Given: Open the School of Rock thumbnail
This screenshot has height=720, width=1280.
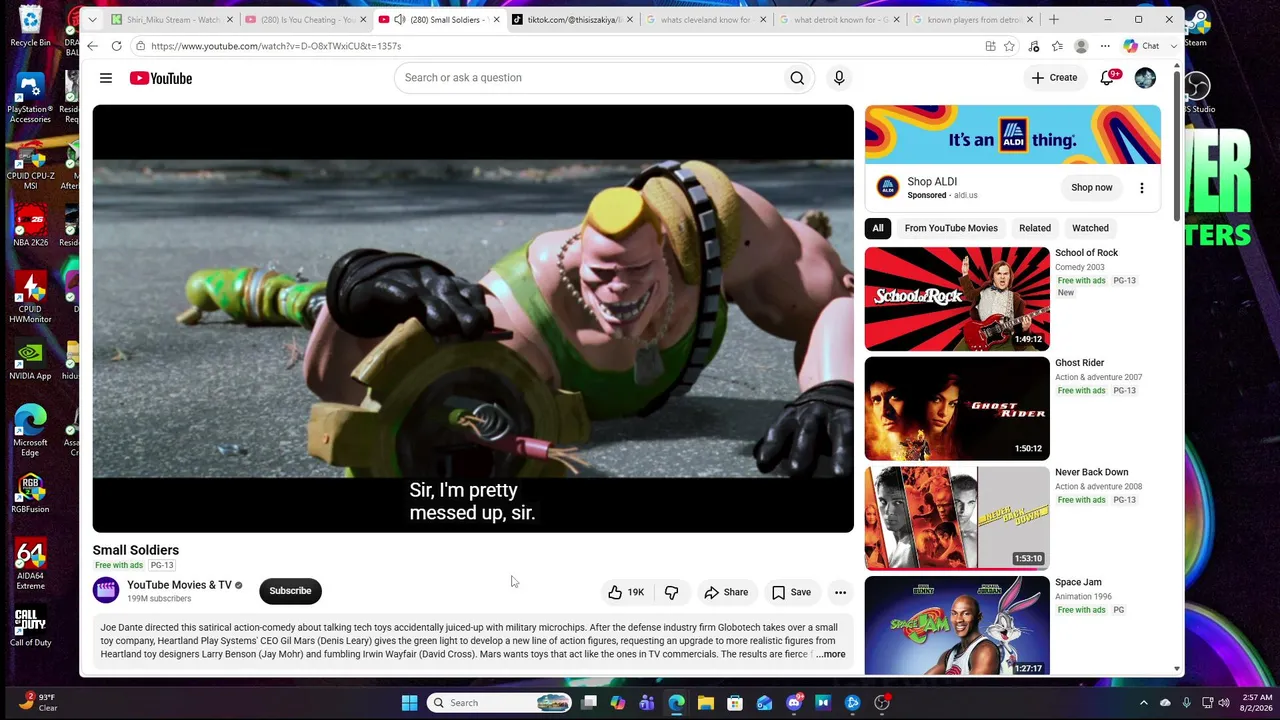Looking at the screenshot, I should [957, 299].
